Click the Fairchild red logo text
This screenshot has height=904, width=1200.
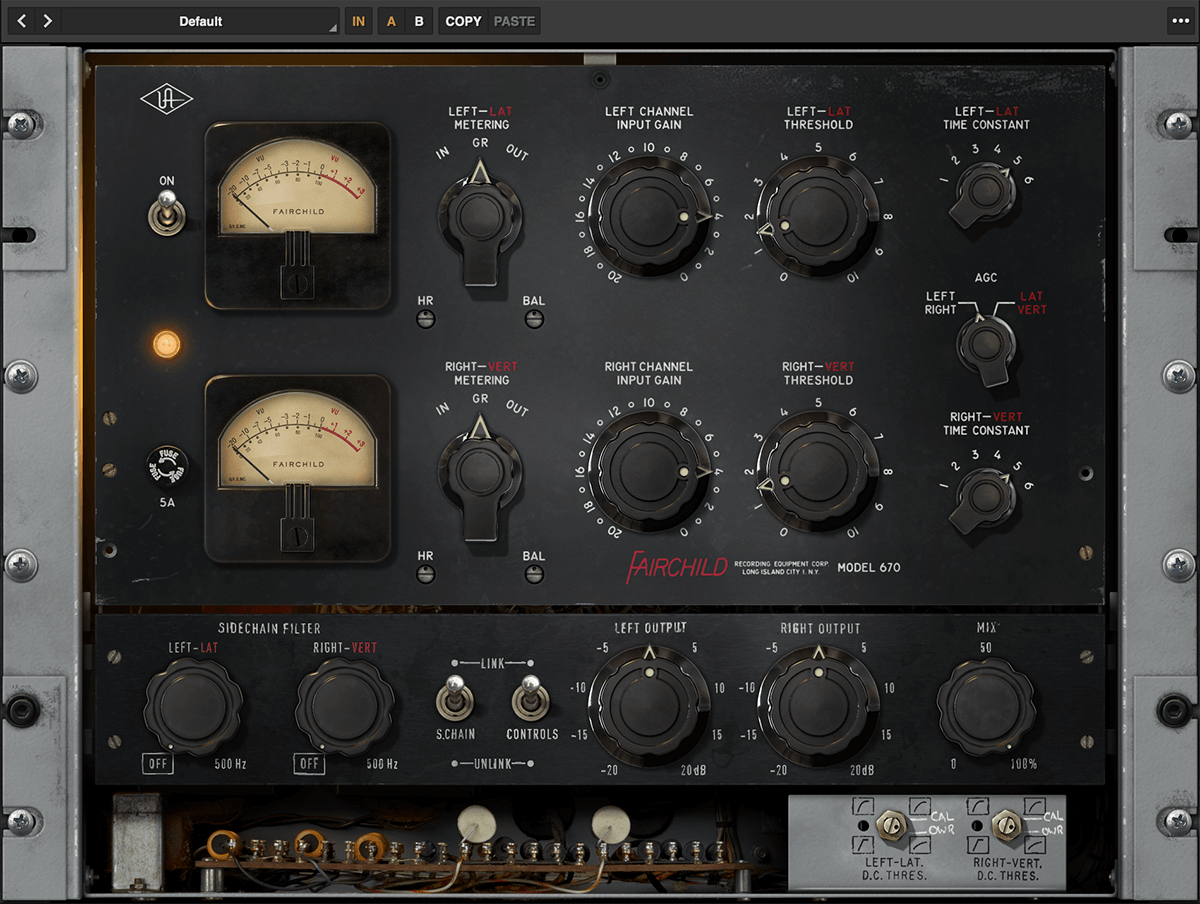(x=677, y=567)
